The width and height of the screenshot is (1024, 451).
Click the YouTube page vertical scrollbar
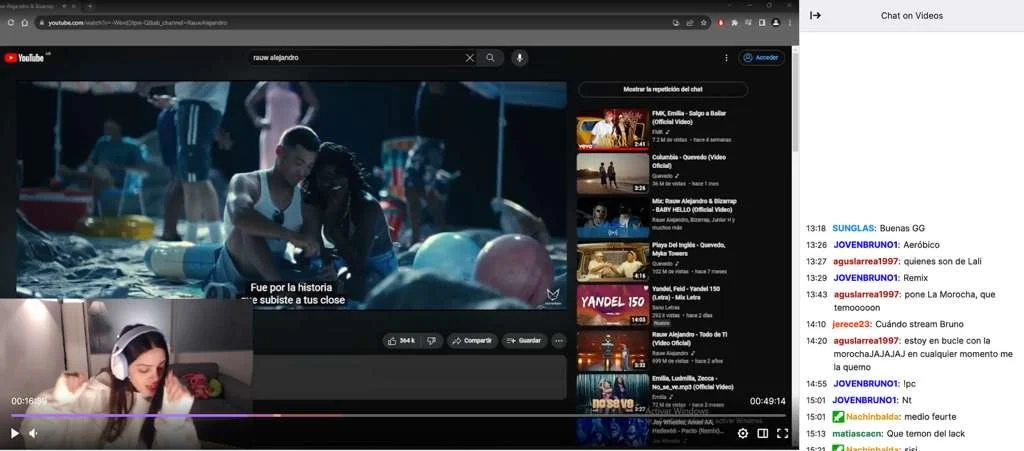pyautogui.click(x=795, y=104)
